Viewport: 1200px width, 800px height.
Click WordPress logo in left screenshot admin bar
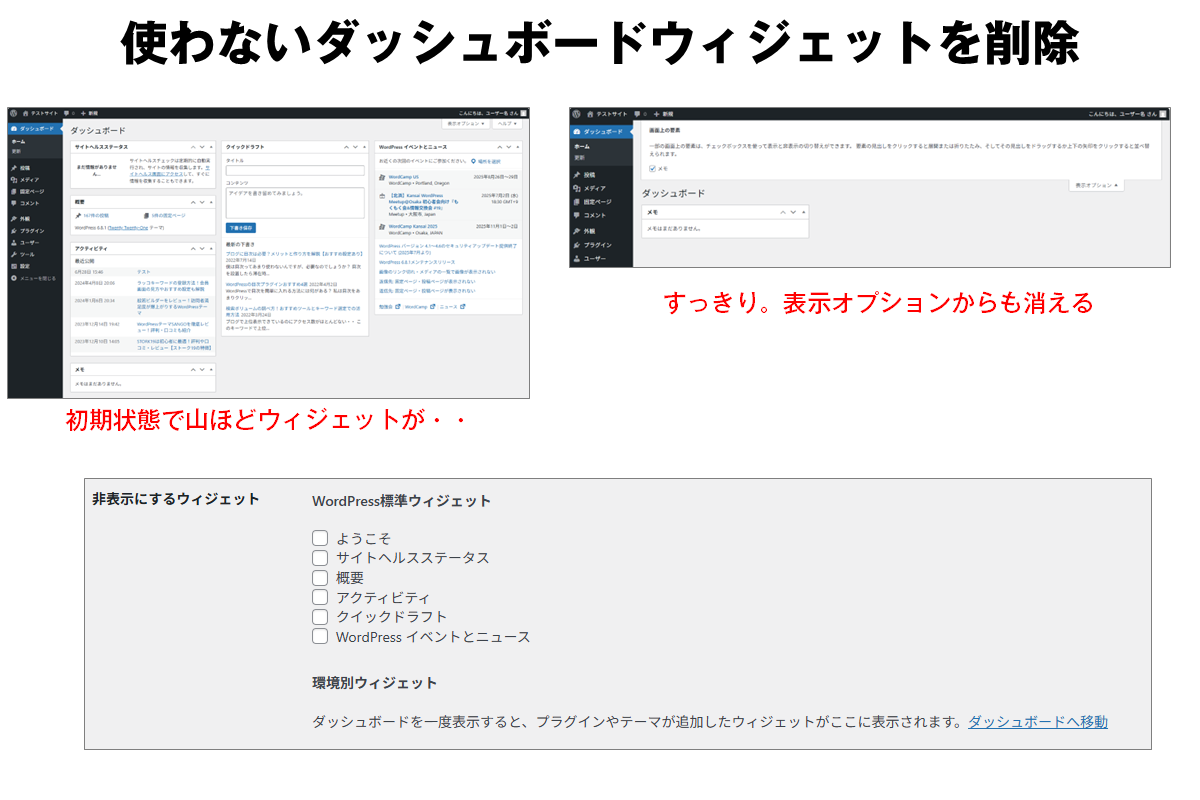(x=13, y=113)
